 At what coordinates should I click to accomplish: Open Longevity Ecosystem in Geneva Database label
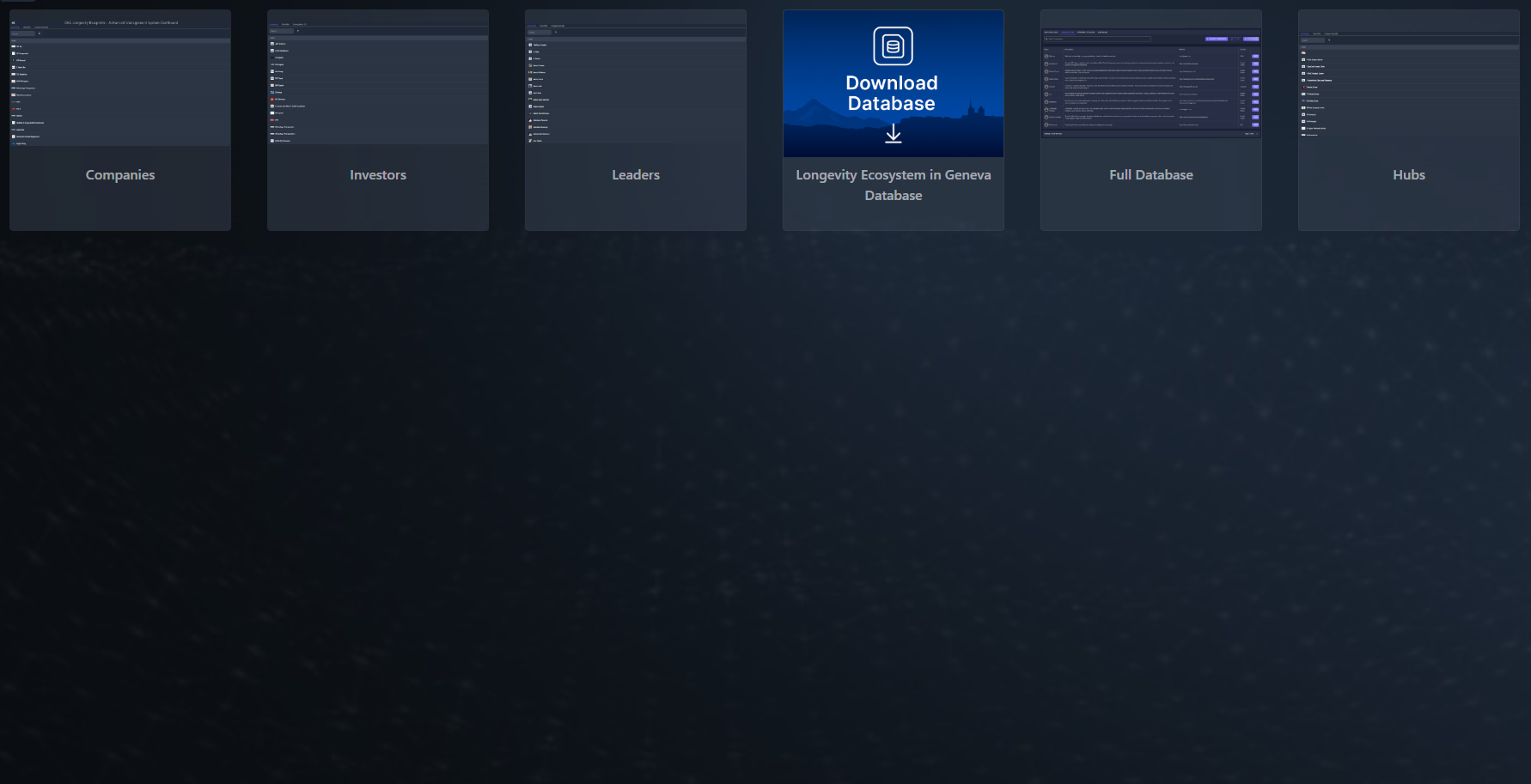(893, 185)
